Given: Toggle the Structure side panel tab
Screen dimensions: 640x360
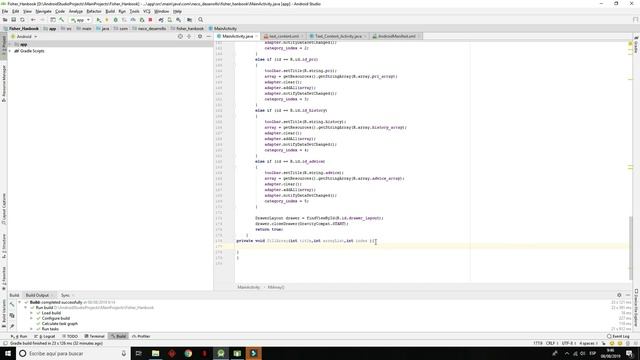Looking at the screenshot, I should [x=4, y=247].
